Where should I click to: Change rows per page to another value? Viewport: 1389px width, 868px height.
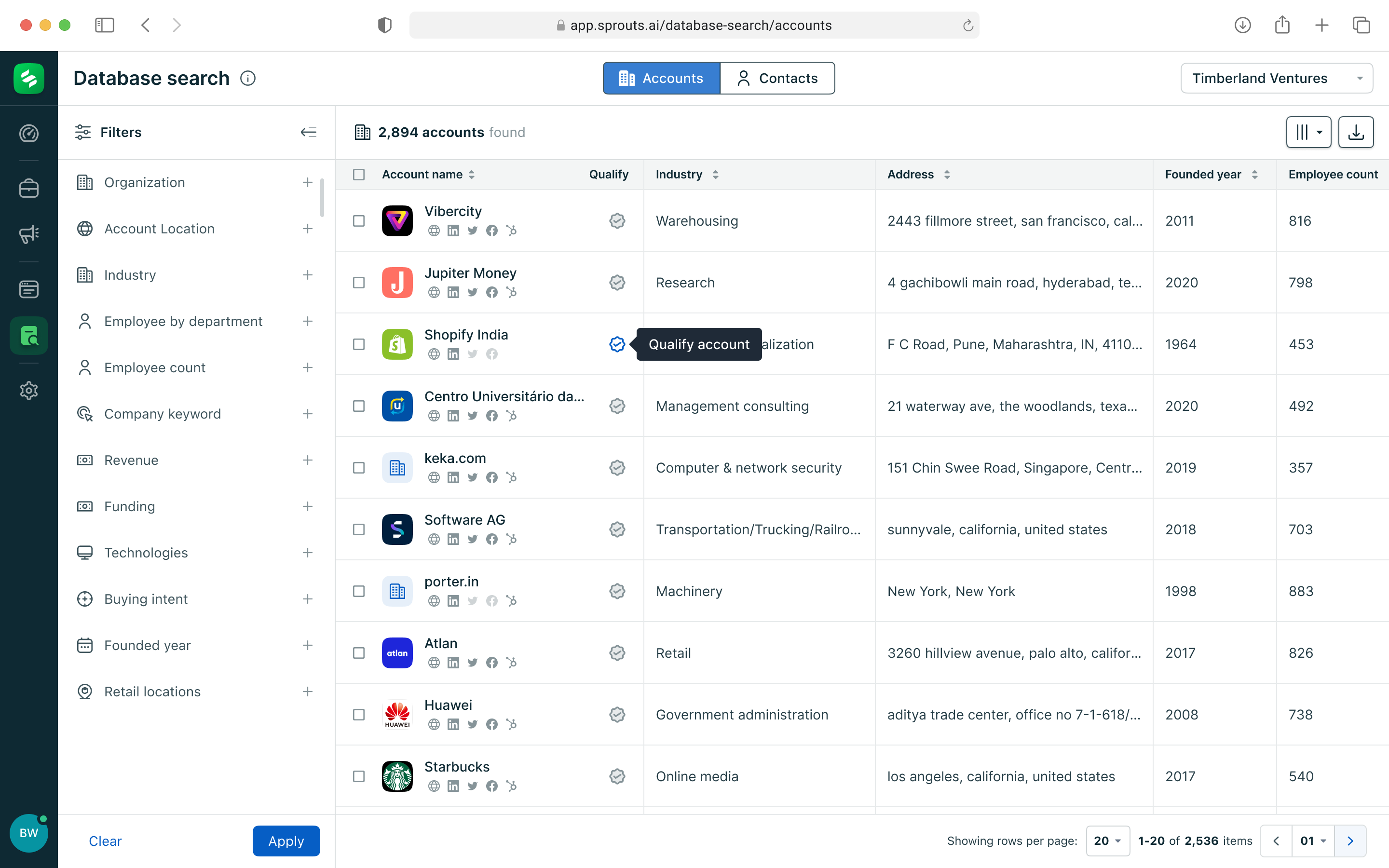tap(1108, 841)
